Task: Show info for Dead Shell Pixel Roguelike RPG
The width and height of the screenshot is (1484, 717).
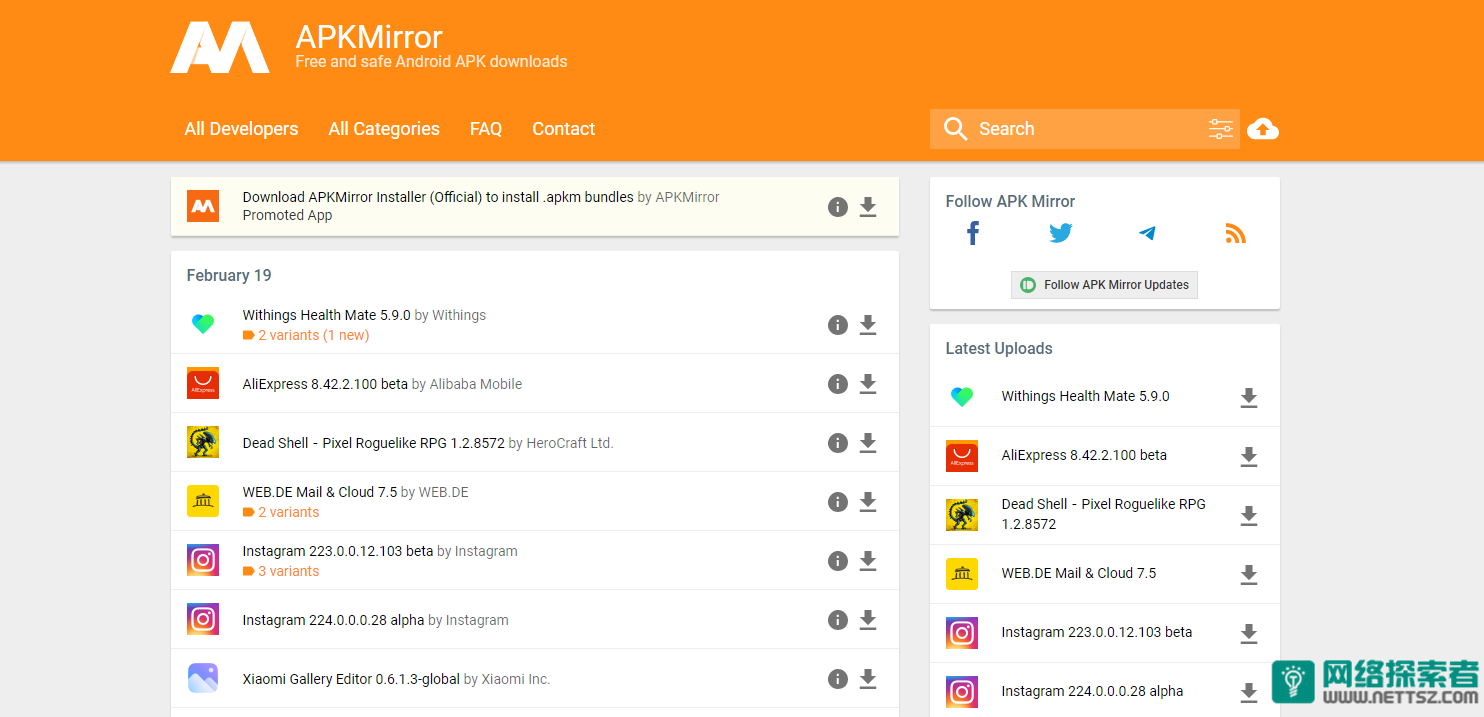Action: coord(838,443)
